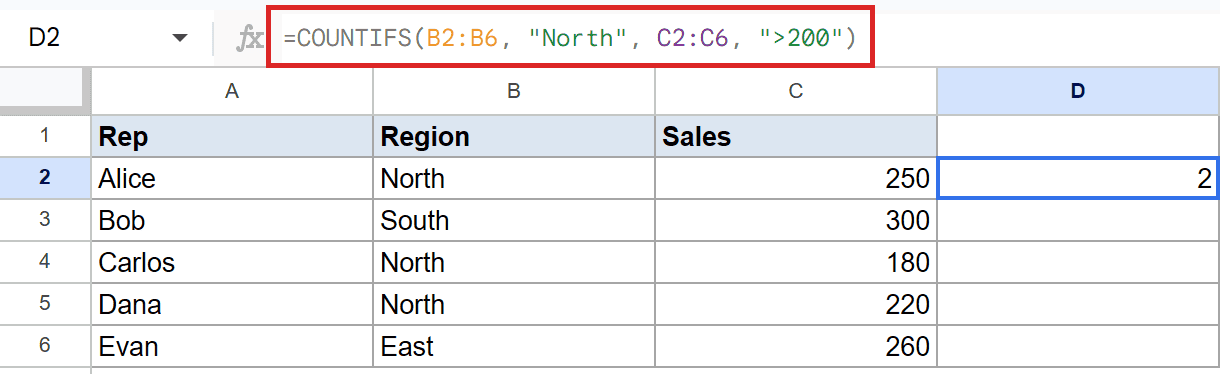The image size is (1220, 374).
Task: Select the sales value 300
Action: pyautogui.click(x=796, y=220)
